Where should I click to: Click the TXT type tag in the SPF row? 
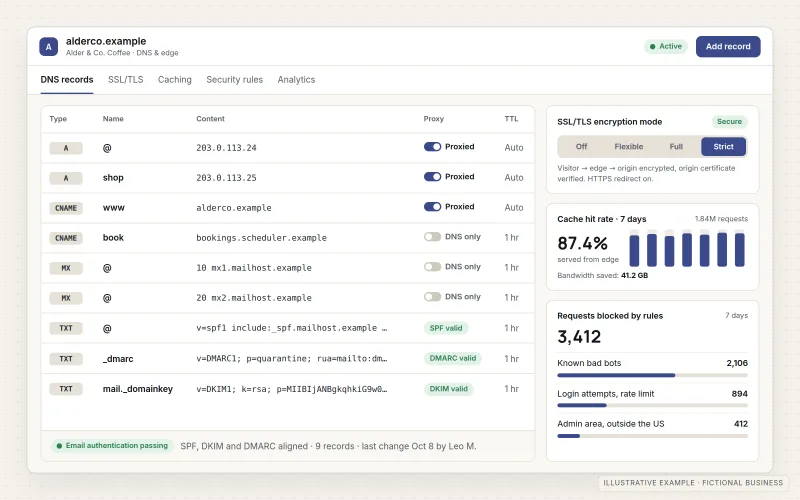point(66,329)
